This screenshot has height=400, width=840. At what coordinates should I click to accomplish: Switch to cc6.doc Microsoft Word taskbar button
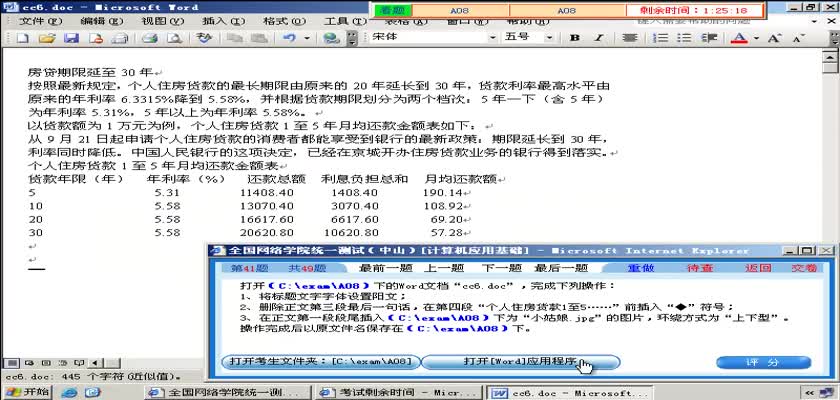pyautogui.click(x=568, y=393)
